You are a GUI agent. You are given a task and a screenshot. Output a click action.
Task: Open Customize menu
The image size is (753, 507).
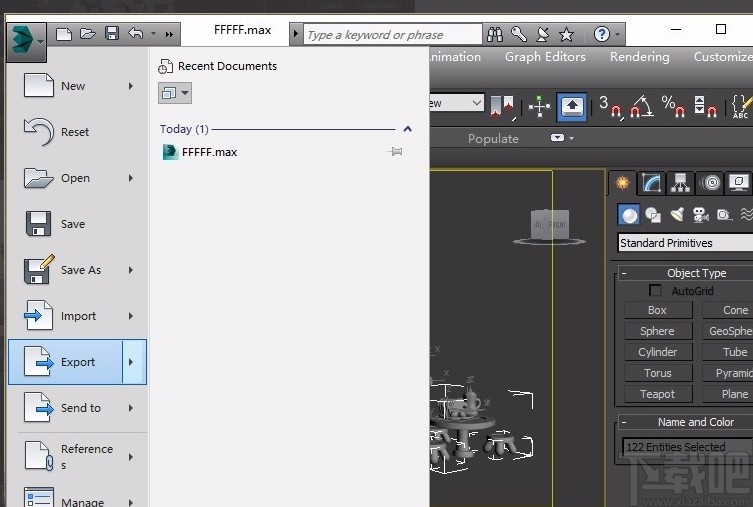click(x=723, y=57)
